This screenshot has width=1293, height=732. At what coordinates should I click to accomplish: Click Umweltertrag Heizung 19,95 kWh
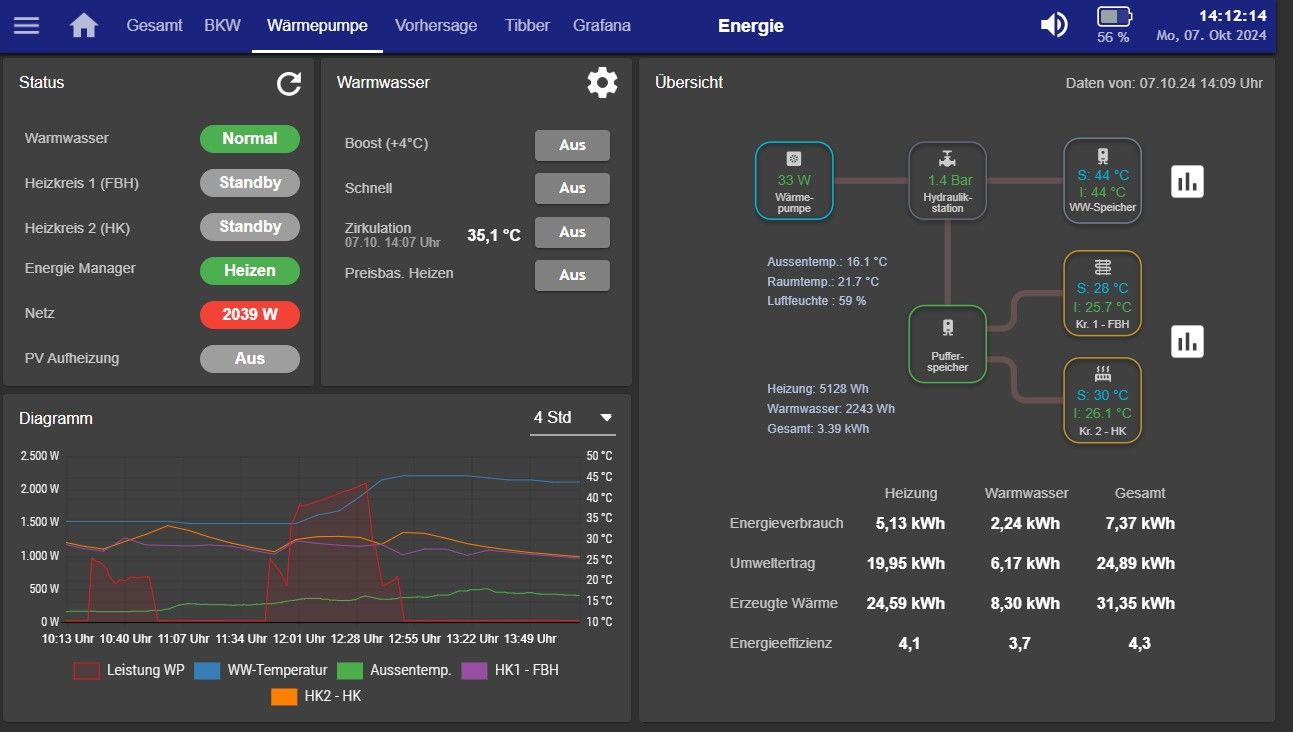906,563
